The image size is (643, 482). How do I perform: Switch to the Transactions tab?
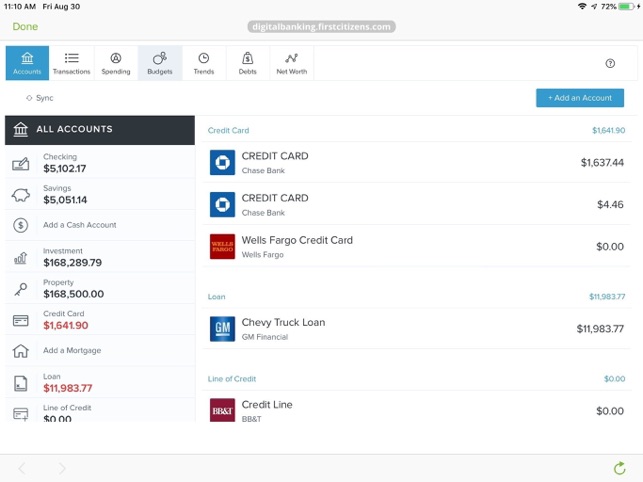click(x=71, y=63)
